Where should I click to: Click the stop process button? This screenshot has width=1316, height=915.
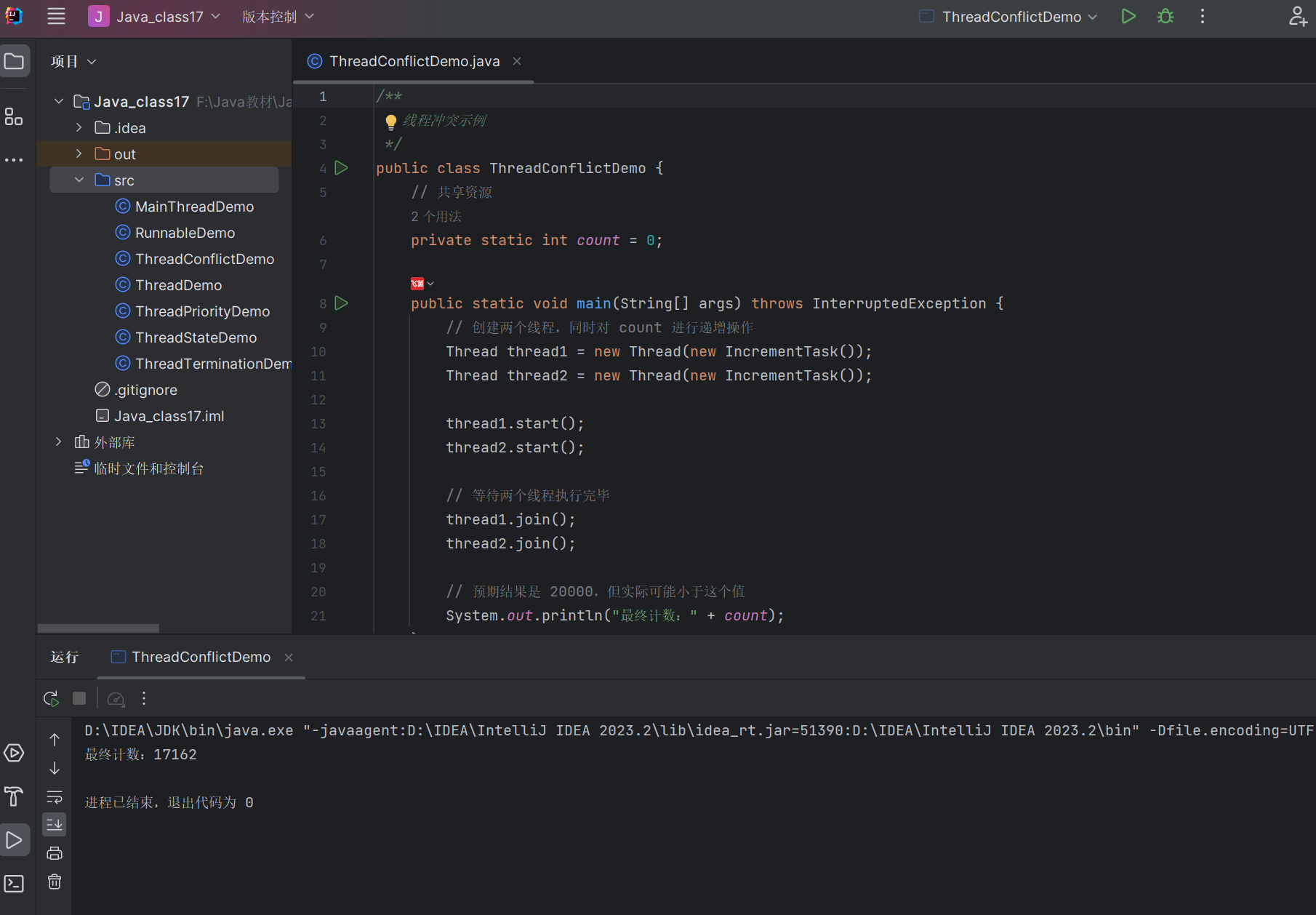(79, 699)
